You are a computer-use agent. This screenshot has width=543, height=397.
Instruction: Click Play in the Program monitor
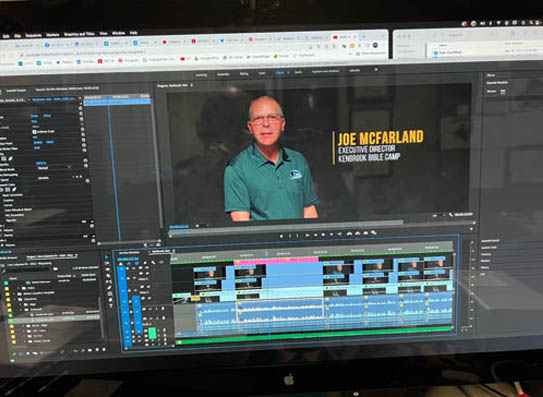tap(323, 235)
